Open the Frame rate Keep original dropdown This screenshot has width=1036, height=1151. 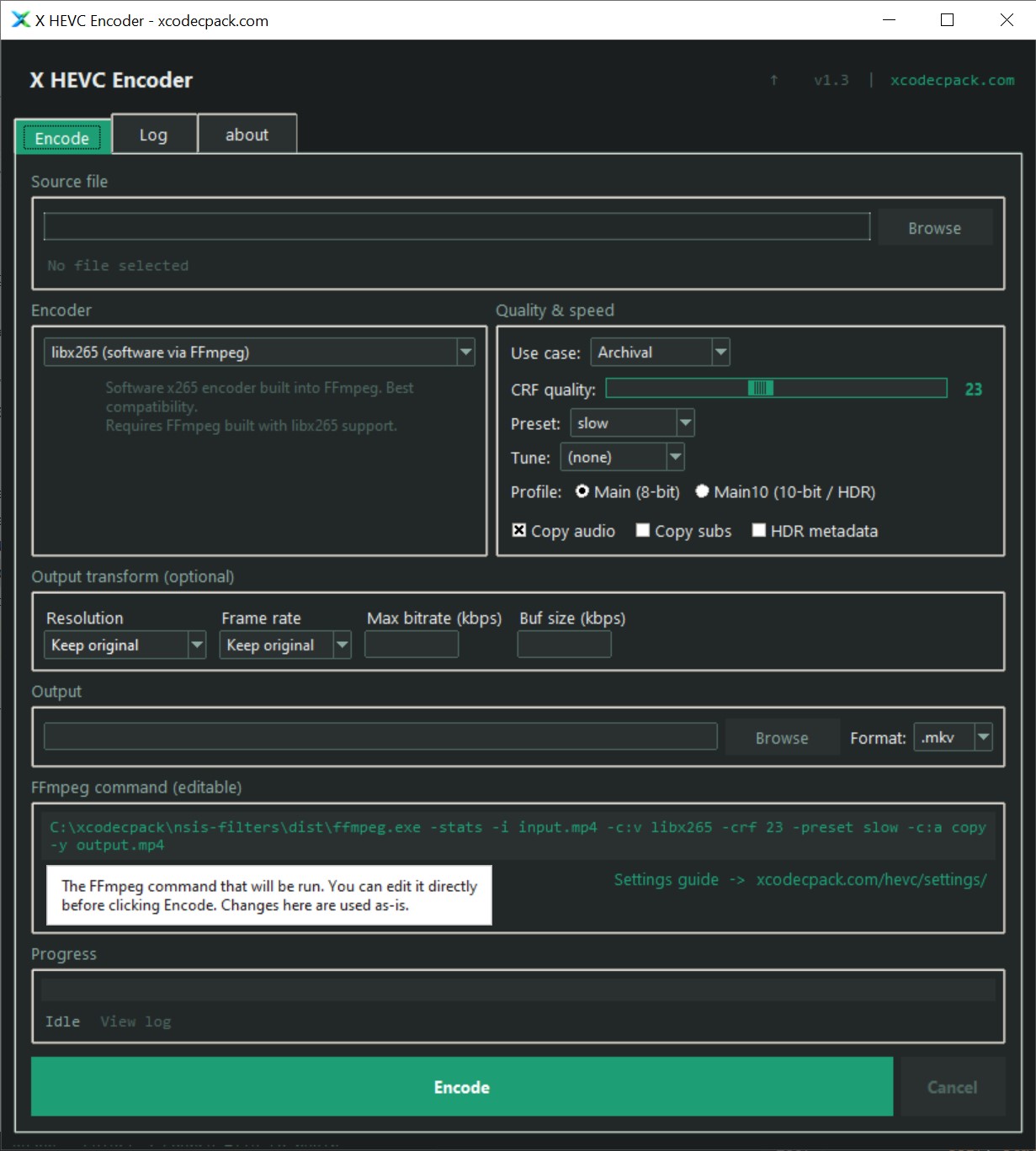[x=285, y=644]
